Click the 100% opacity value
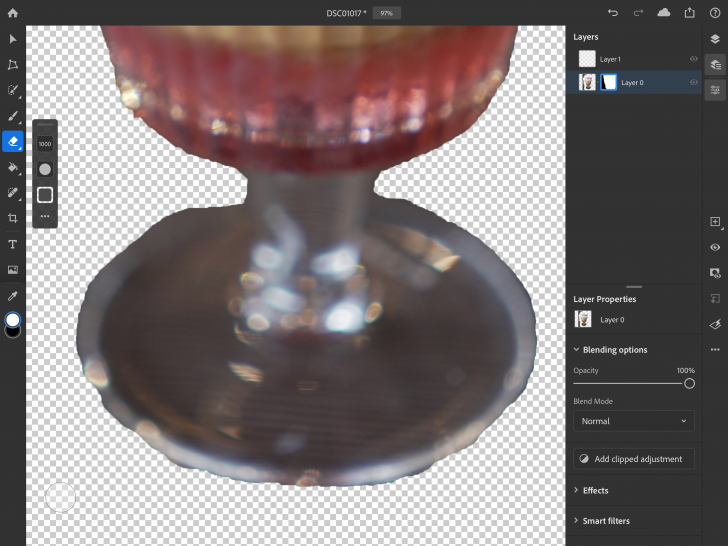Image resolution: width=728 pixels, height=546 pixels. [686, 370]
